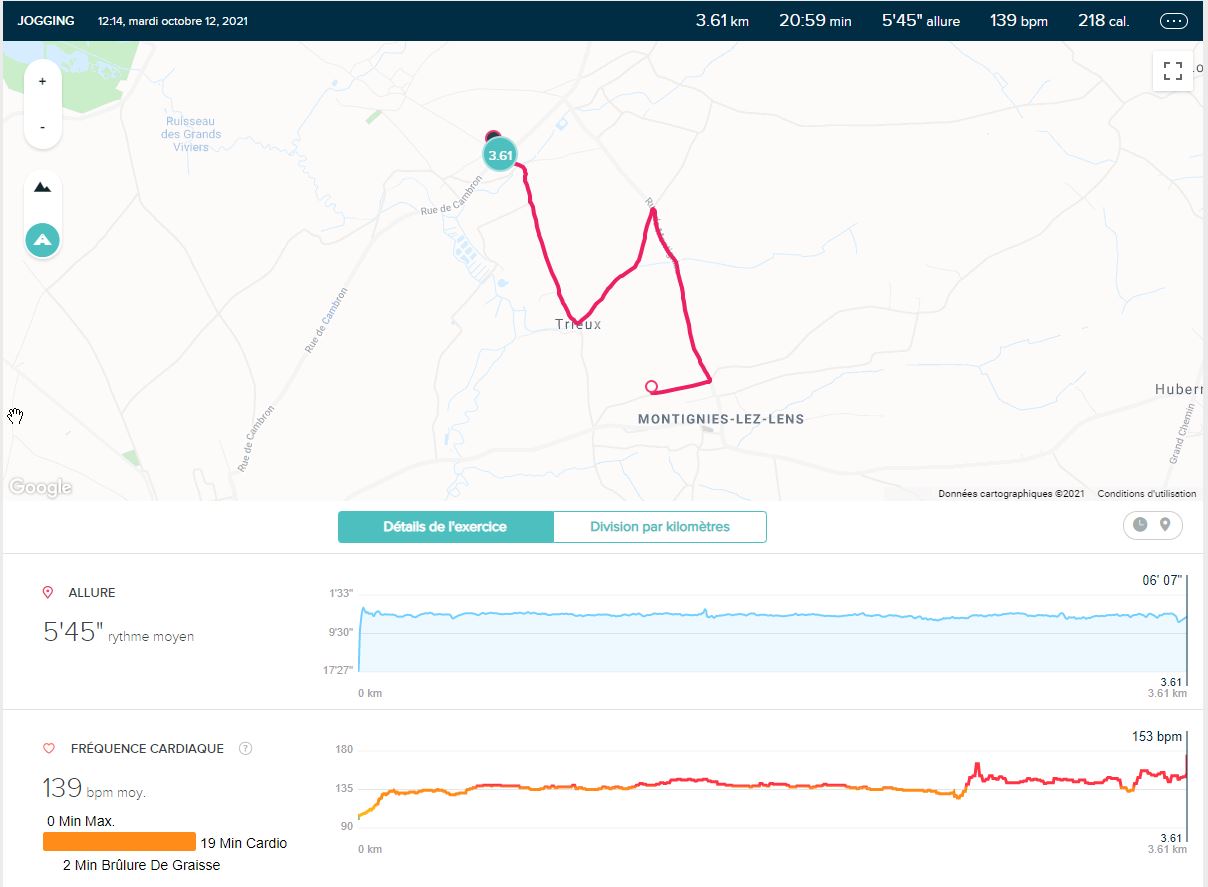The image size is (1208, 887).
Task: Select the teal standard map view button
Action: (x=42, y=240)
